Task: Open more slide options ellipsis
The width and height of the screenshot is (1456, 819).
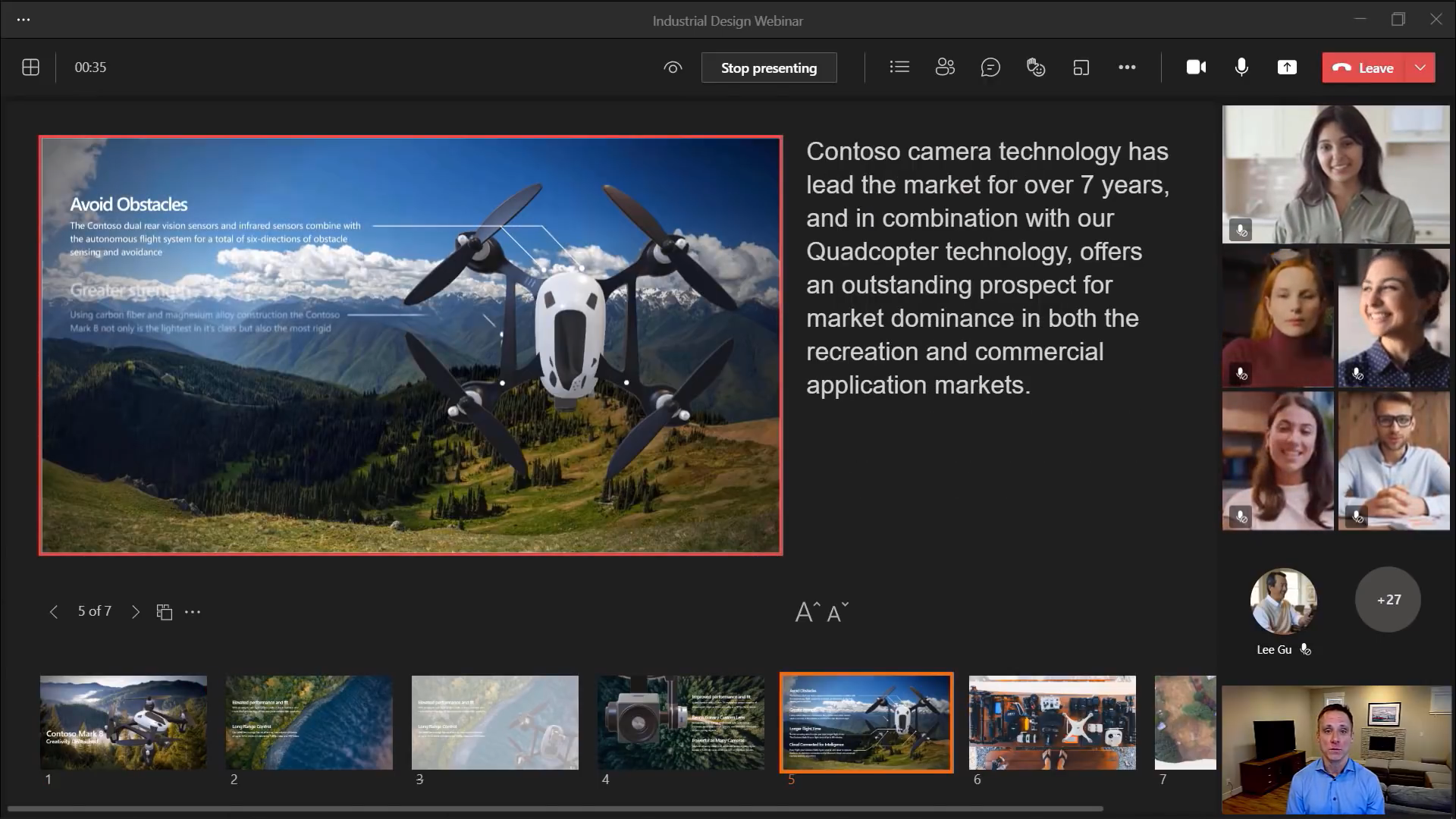Action: tap(193, 612)
